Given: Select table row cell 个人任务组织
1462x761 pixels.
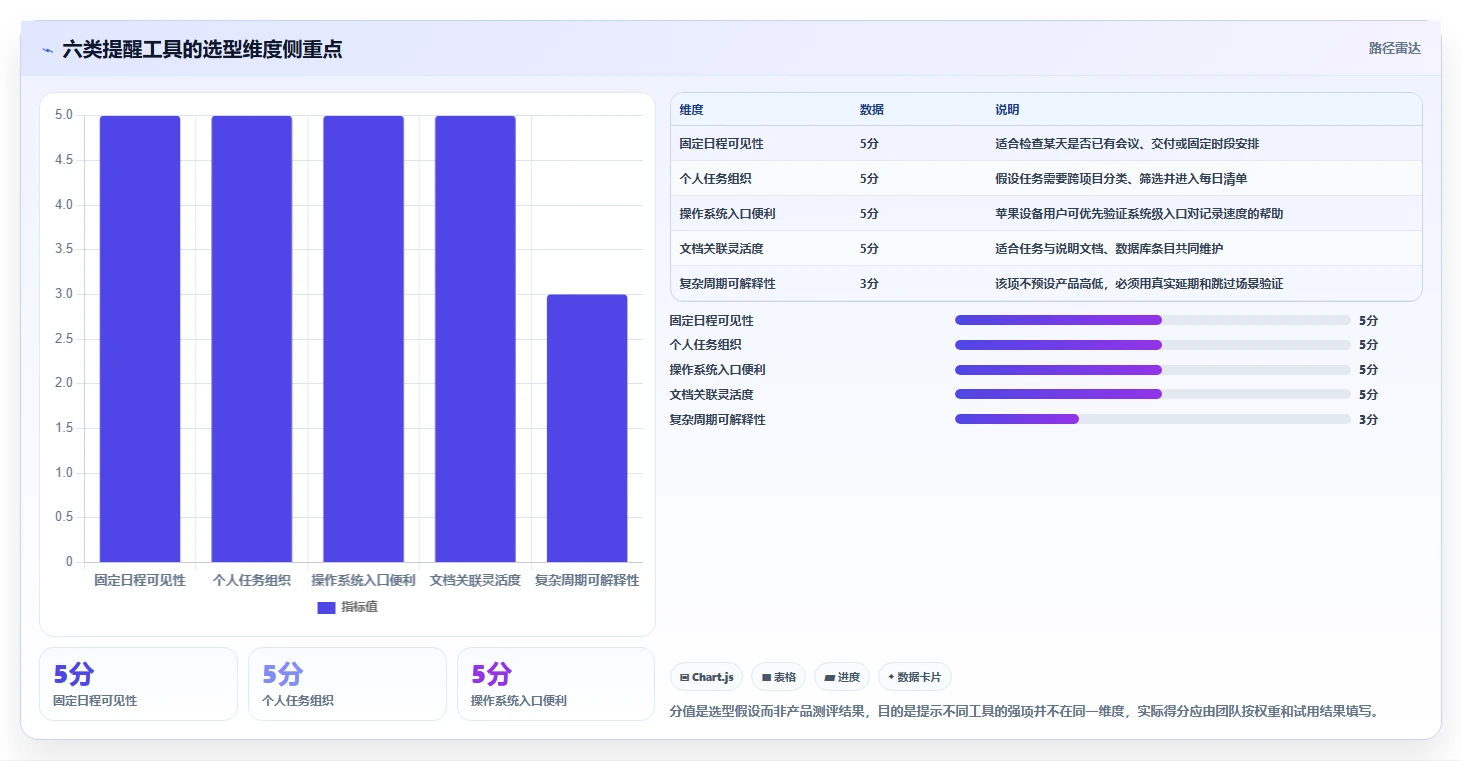Looking at the screenshot, I should [x=715, y=179].
